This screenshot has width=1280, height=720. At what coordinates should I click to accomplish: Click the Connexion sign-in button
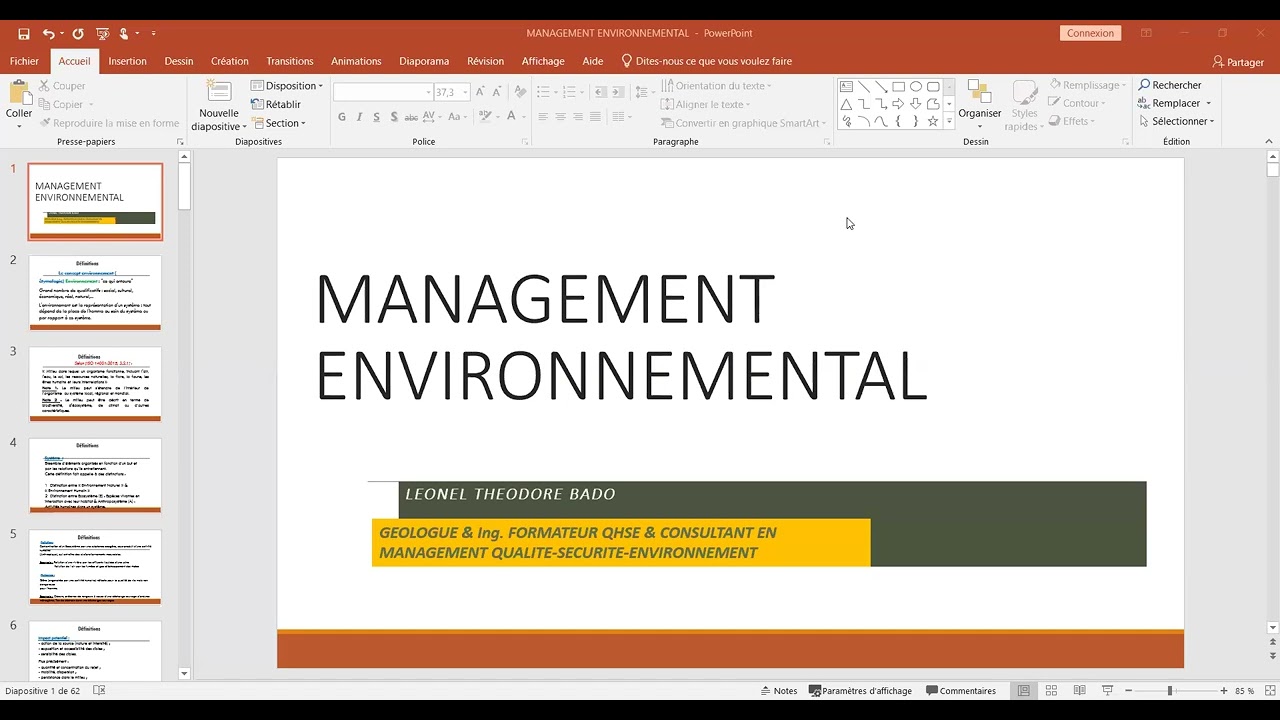coord(1090,33)
